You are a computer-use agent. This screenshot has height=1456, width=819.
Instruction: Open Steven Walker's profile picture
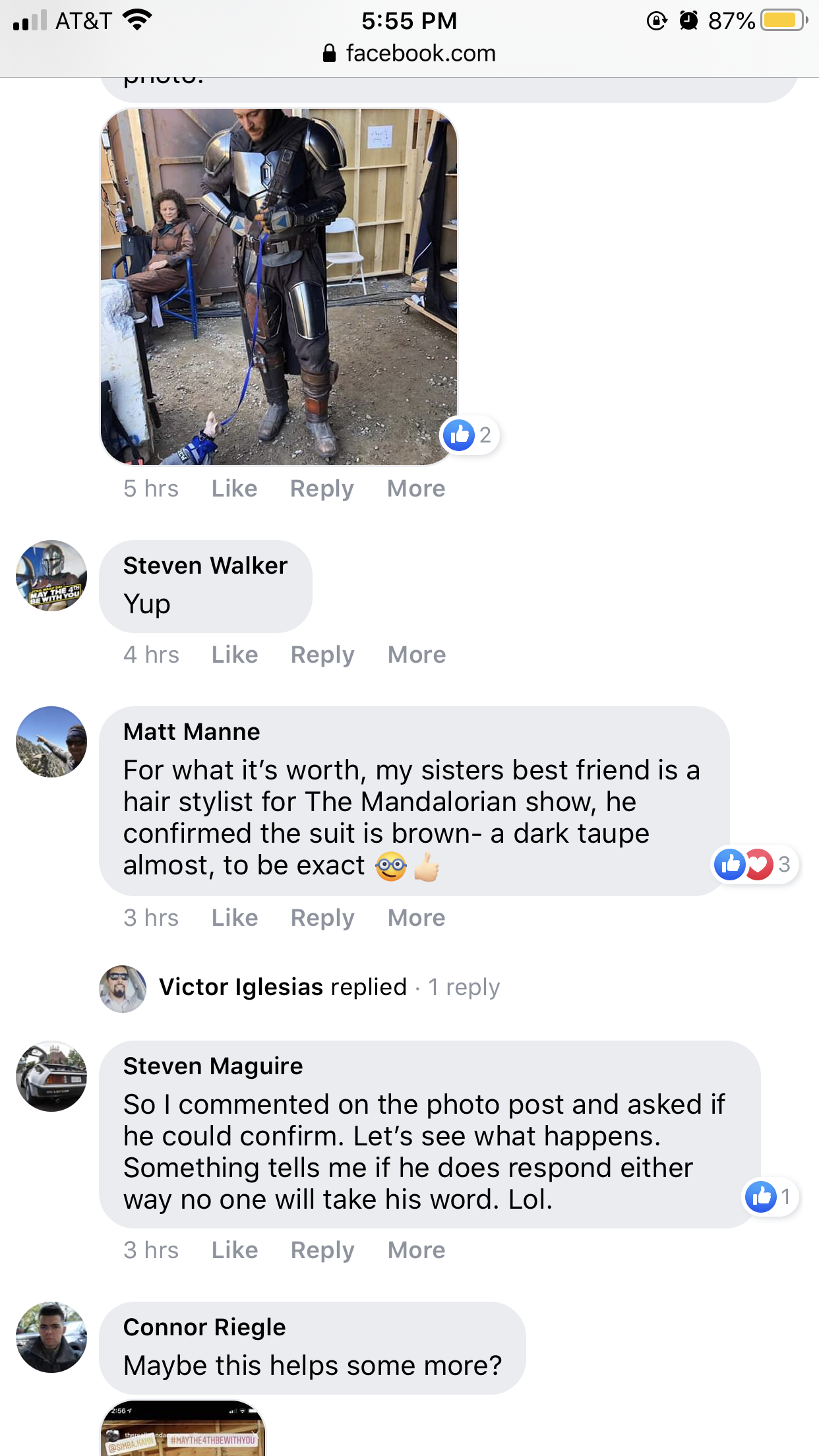click(x=51, y=576)
